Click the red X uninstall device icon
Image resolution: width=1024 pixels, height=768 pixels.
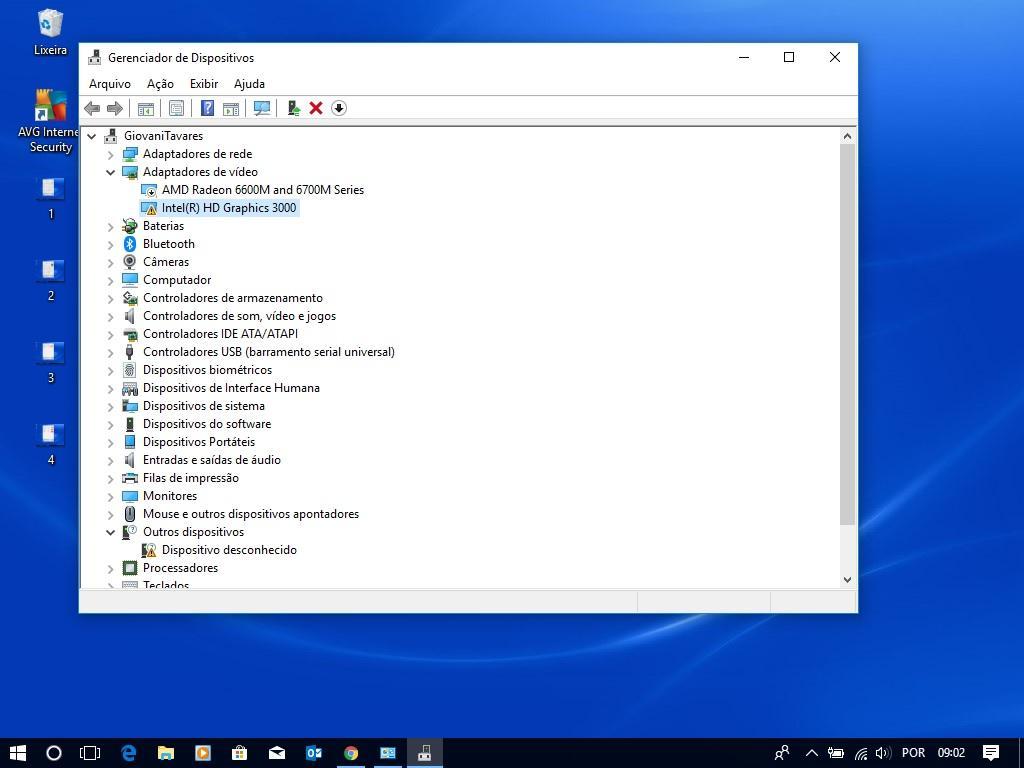click(316, 108)
